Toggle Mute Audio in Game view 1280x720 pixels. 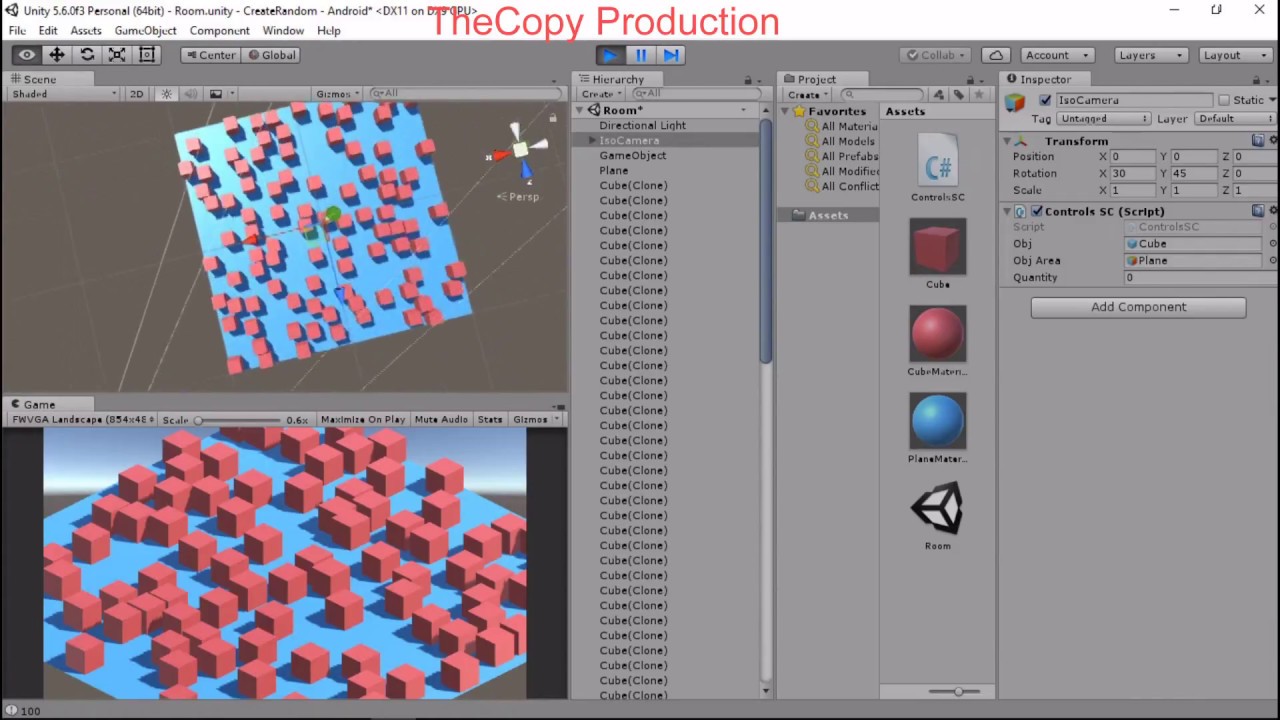[x=441, y=420]
